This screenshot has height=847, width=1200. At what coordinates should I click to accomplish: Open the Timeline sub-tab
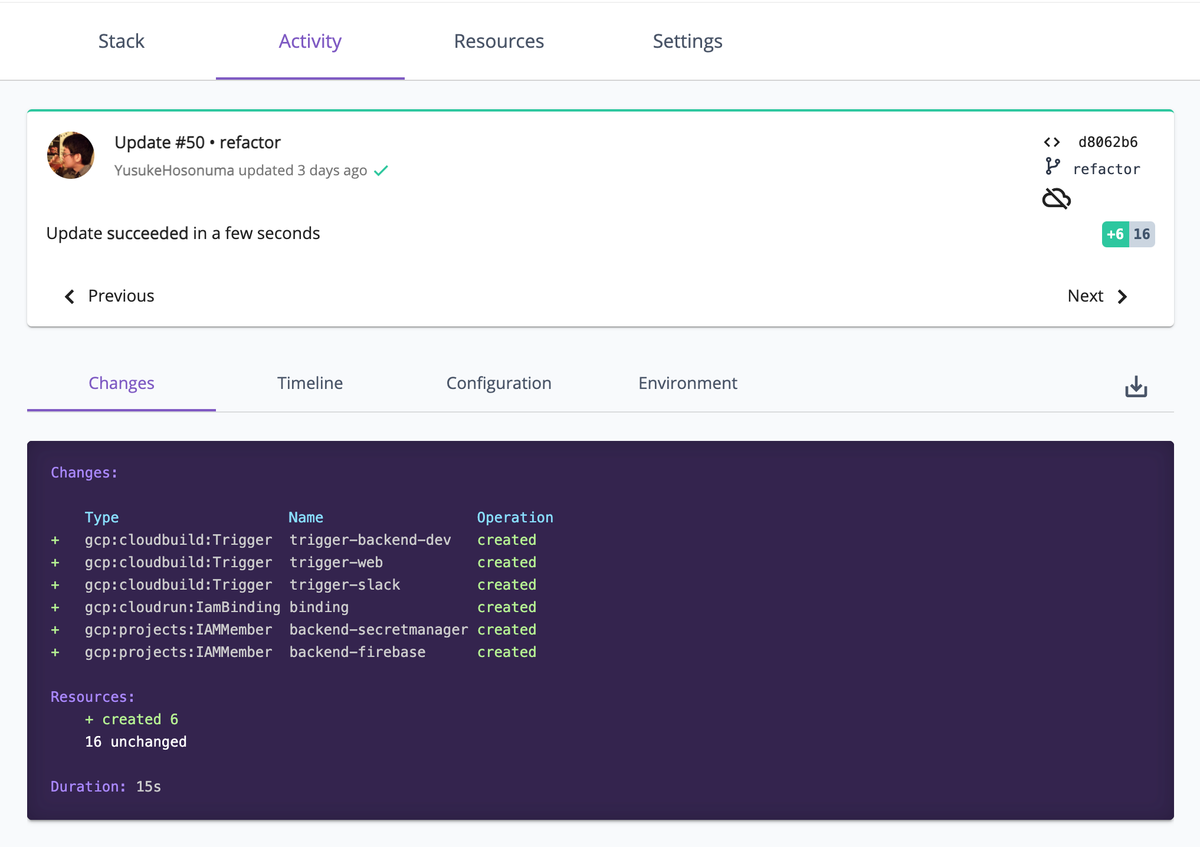(310, 383)
